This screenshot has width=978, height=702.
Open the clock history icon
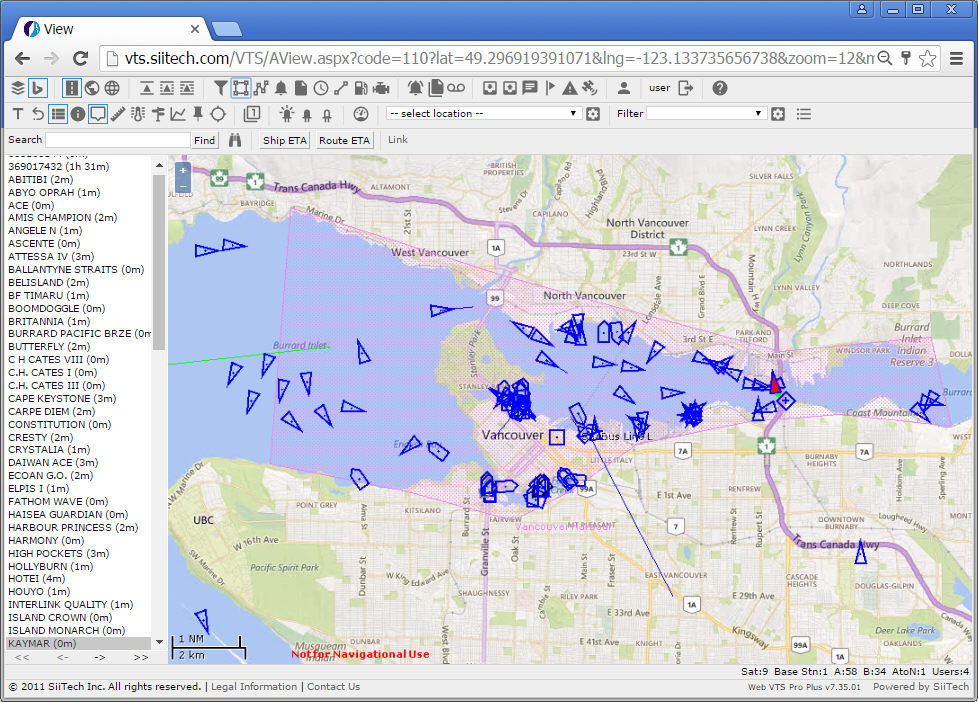tap(321, 88)
